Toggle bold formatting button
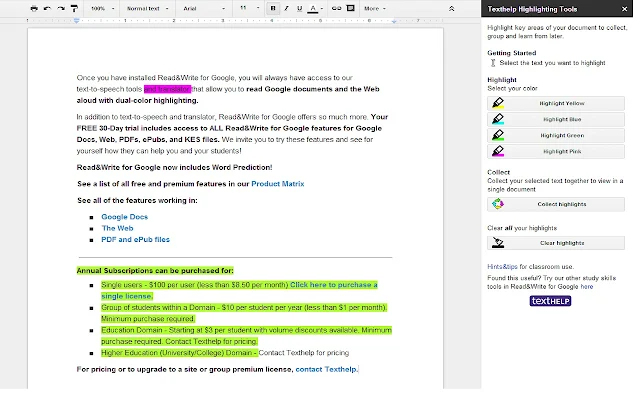 pyautogui.click(x=273, y=9)
